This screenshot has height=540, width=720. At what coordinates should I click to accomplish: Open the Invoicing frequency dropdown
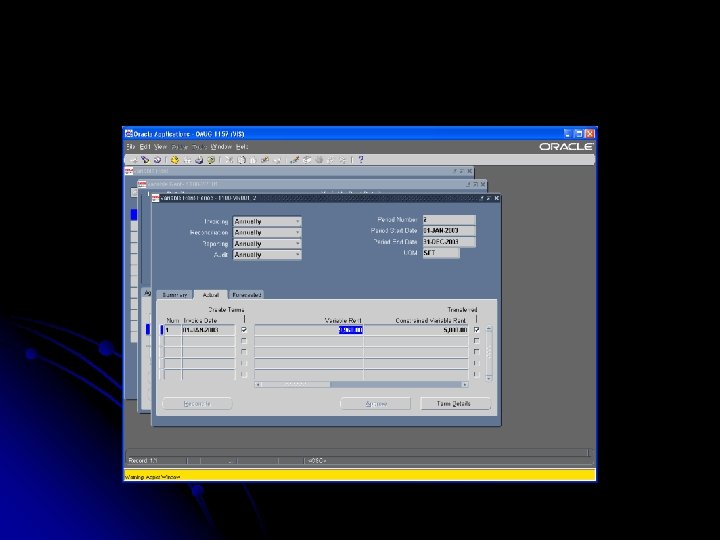click(267, 221)
